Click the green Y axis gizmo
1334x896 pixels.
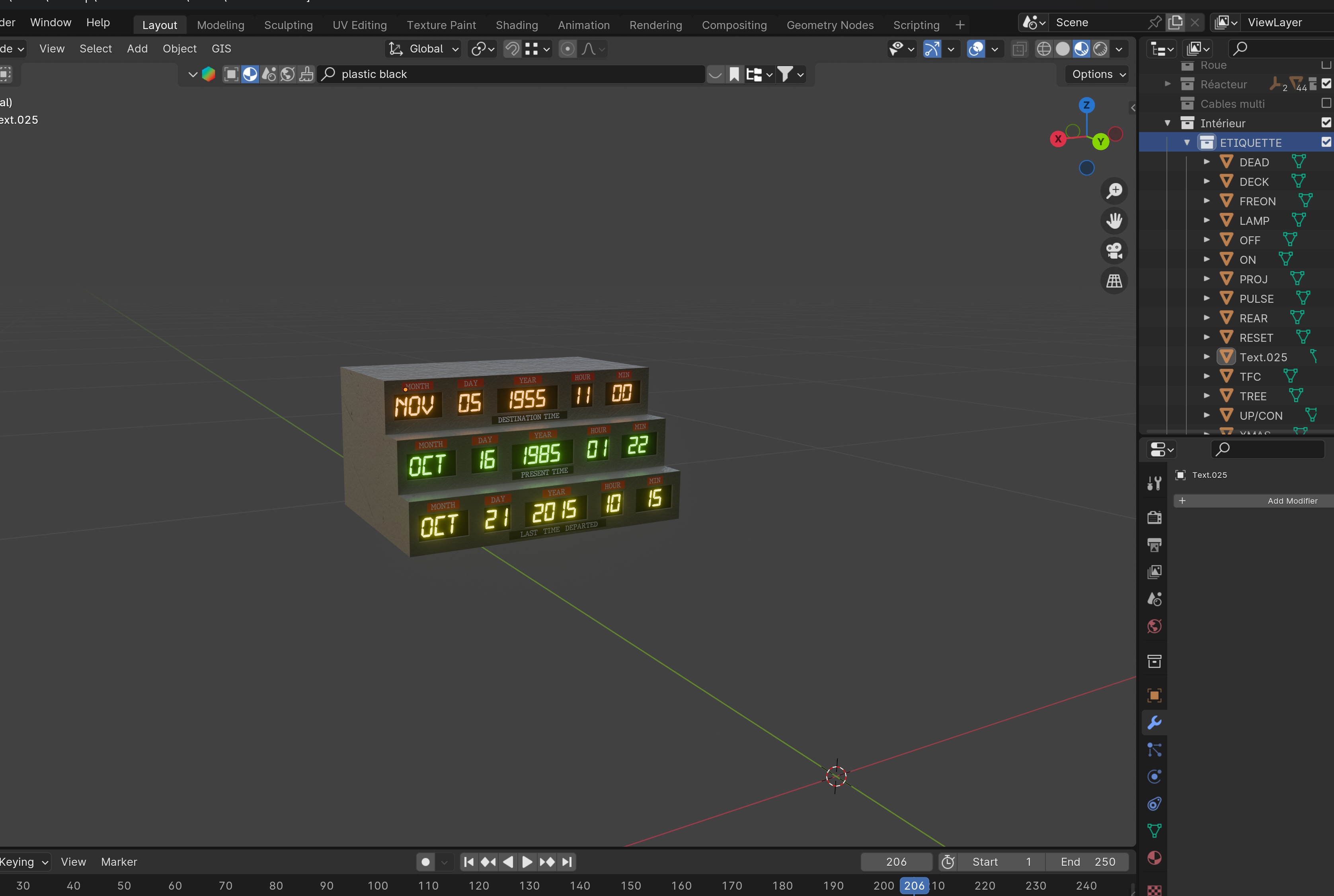pyautogui.click(x=1100, y=142)
